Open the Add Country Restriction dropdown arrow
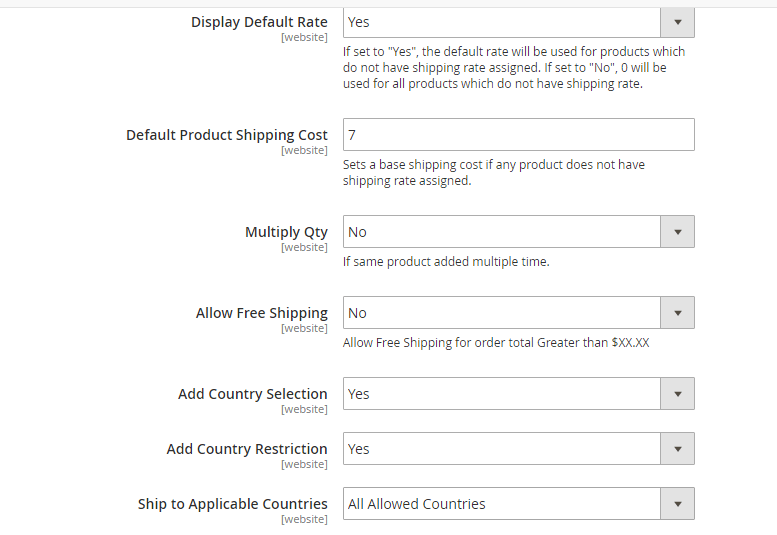777x535 pixels. click(677, 449)
